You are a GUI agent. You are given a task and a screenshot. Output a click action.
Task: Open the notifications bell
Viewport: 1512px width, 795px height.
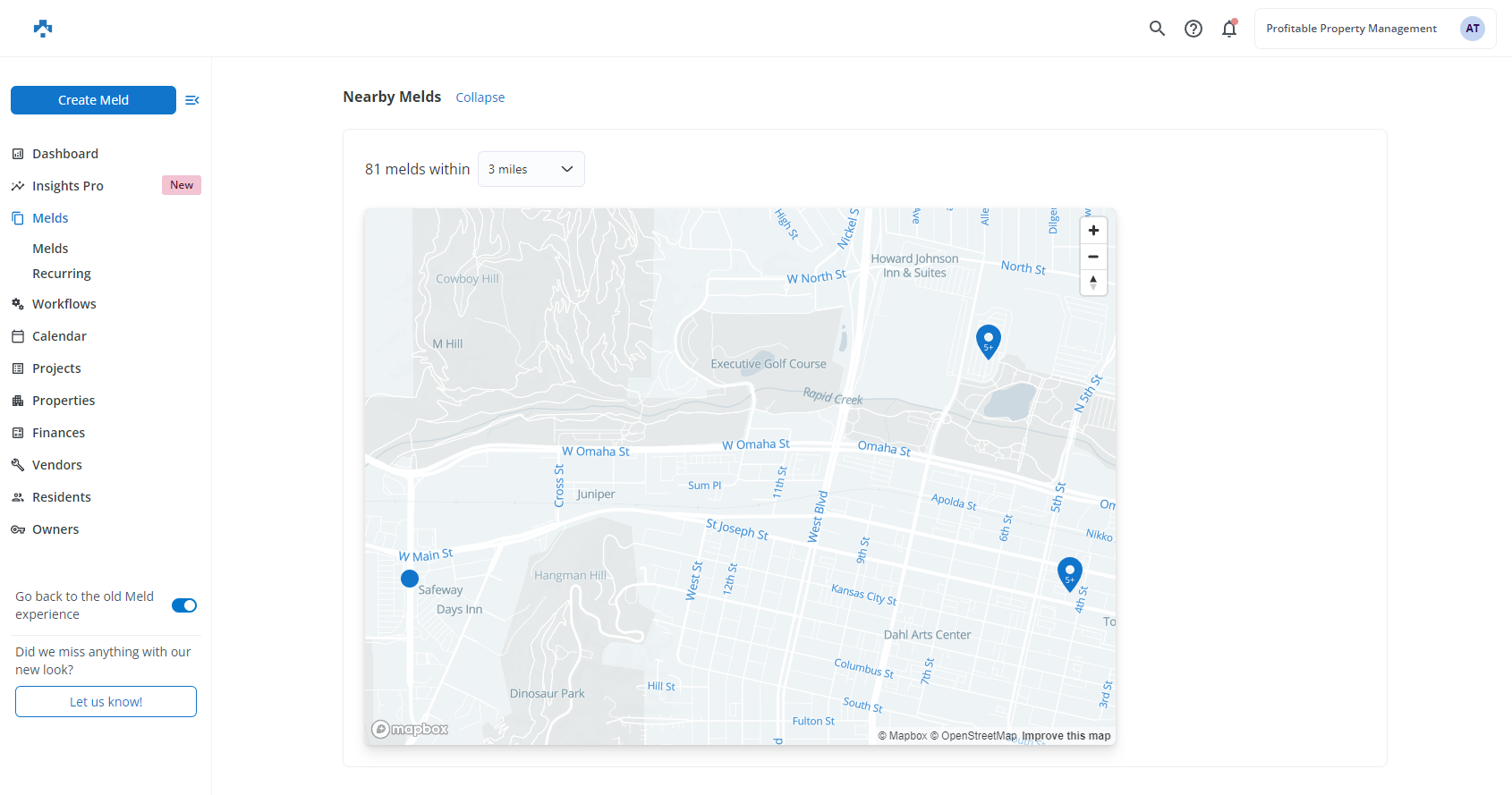(x=1229, y=29)
